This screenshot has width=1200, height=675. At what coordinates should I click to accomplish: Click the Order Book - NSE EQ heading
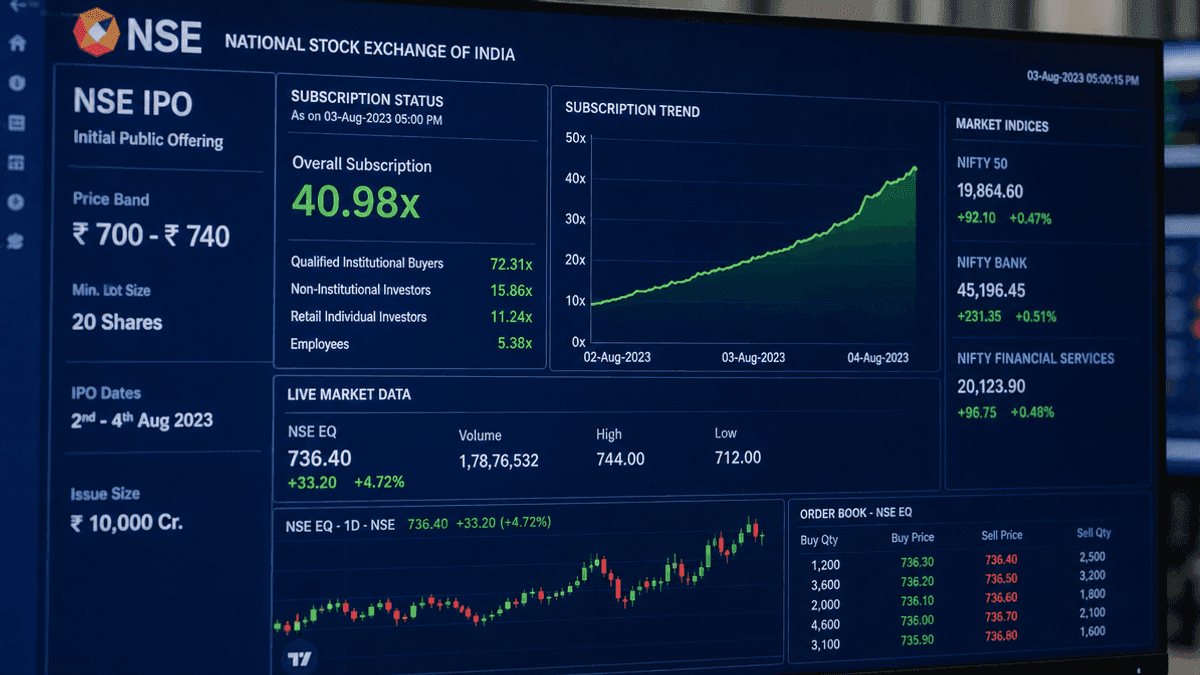click(856, 513)
